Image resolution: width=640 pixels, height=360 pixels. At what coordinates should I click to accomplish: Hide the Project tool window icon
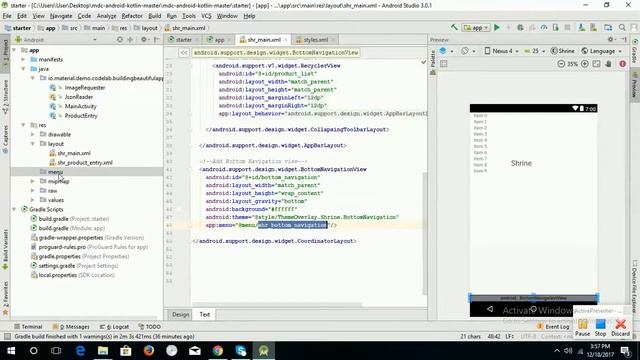(157, 40)
